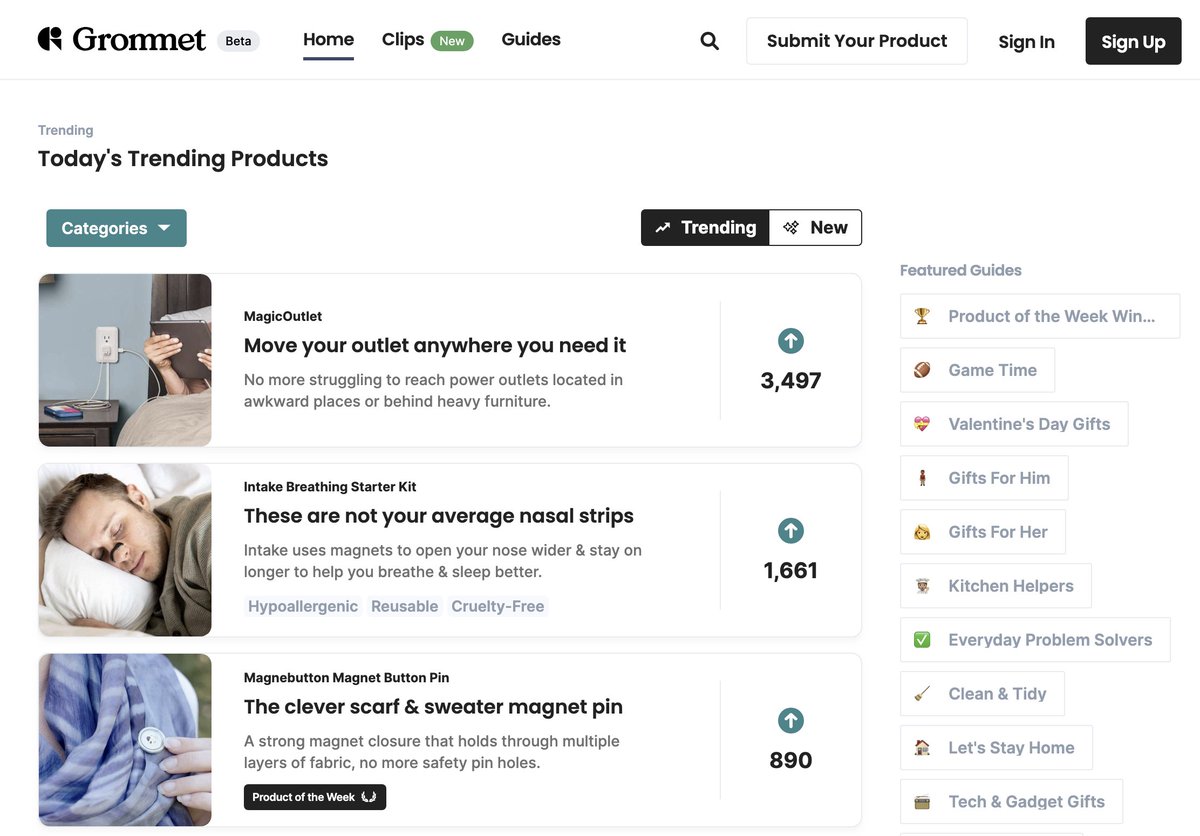
Task: Click the icon by Tech & Gadget Gifts
Action: pyautogui.click(x=922, y=802)
